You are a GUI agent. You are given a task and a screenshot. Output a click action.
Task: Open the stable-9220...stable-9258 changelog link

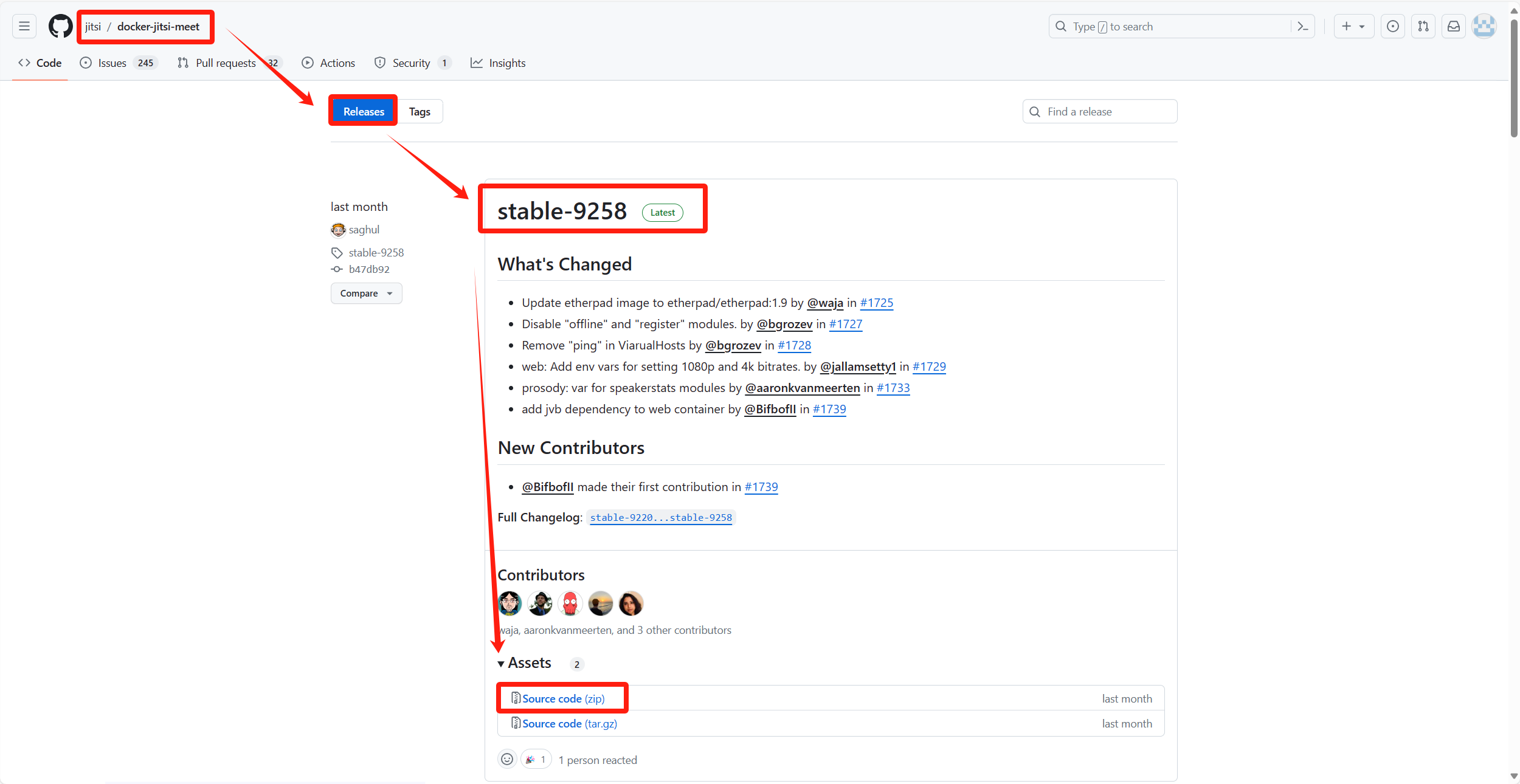(x=661, y=517)
